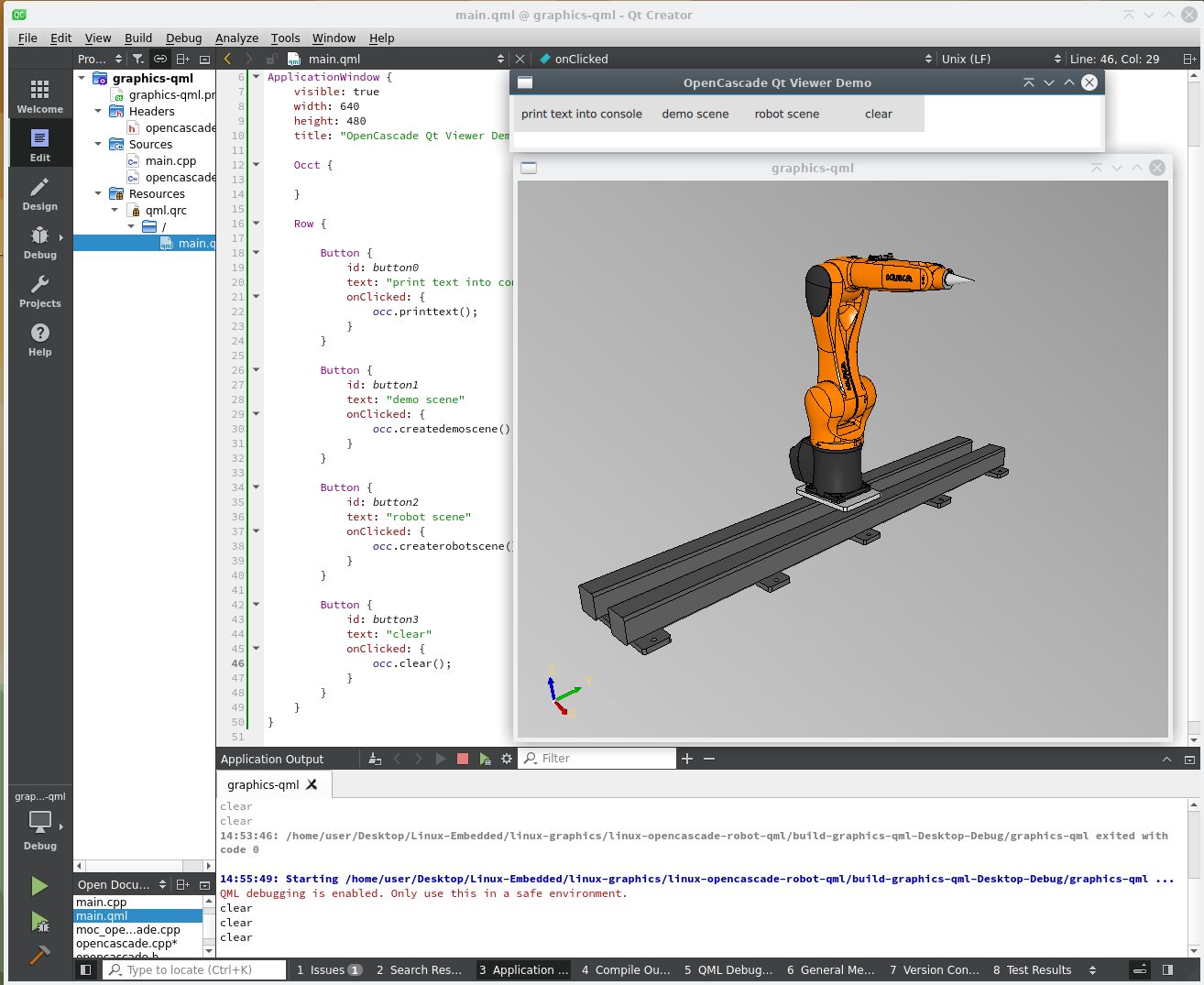Switch to Compile Output pane
This screenshot has height=985, width=1204.
click(x=626, y=969)
